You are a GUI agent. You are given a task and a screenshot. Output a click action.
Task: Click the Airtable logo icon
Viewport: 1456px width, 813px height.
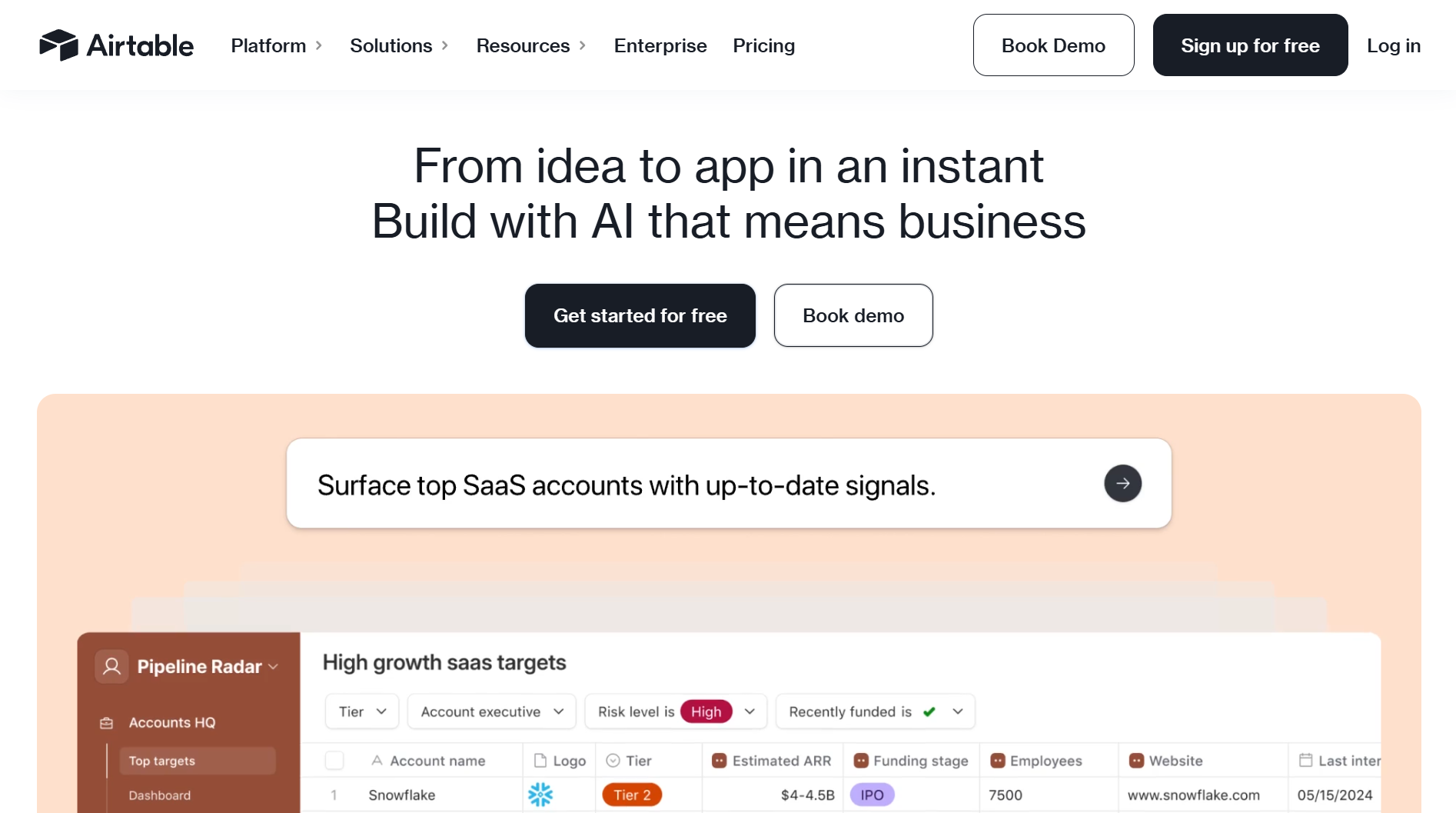[x=58, y=45]
